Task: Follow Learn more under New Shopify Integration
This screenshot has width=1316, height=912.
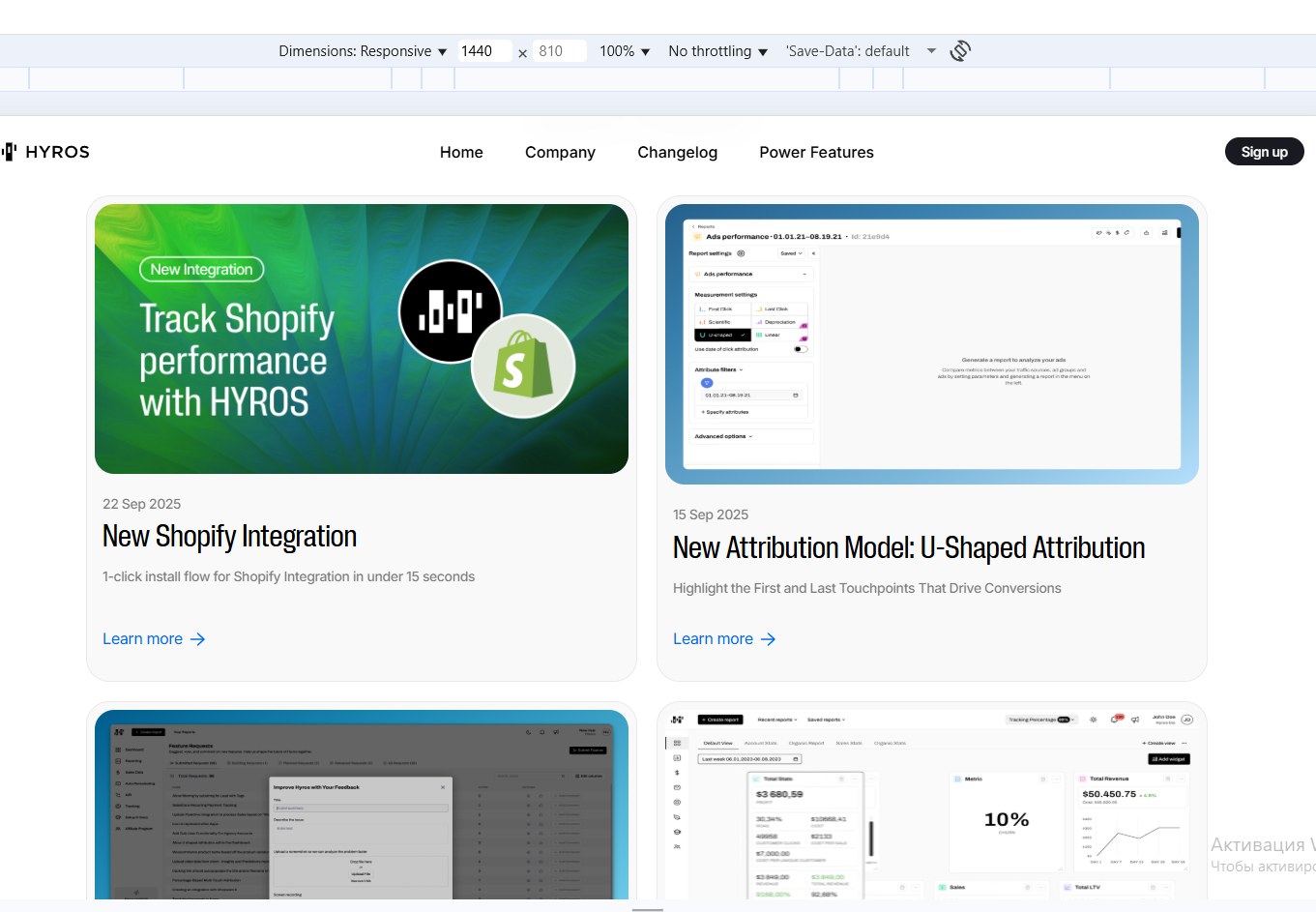Action: 154,639
